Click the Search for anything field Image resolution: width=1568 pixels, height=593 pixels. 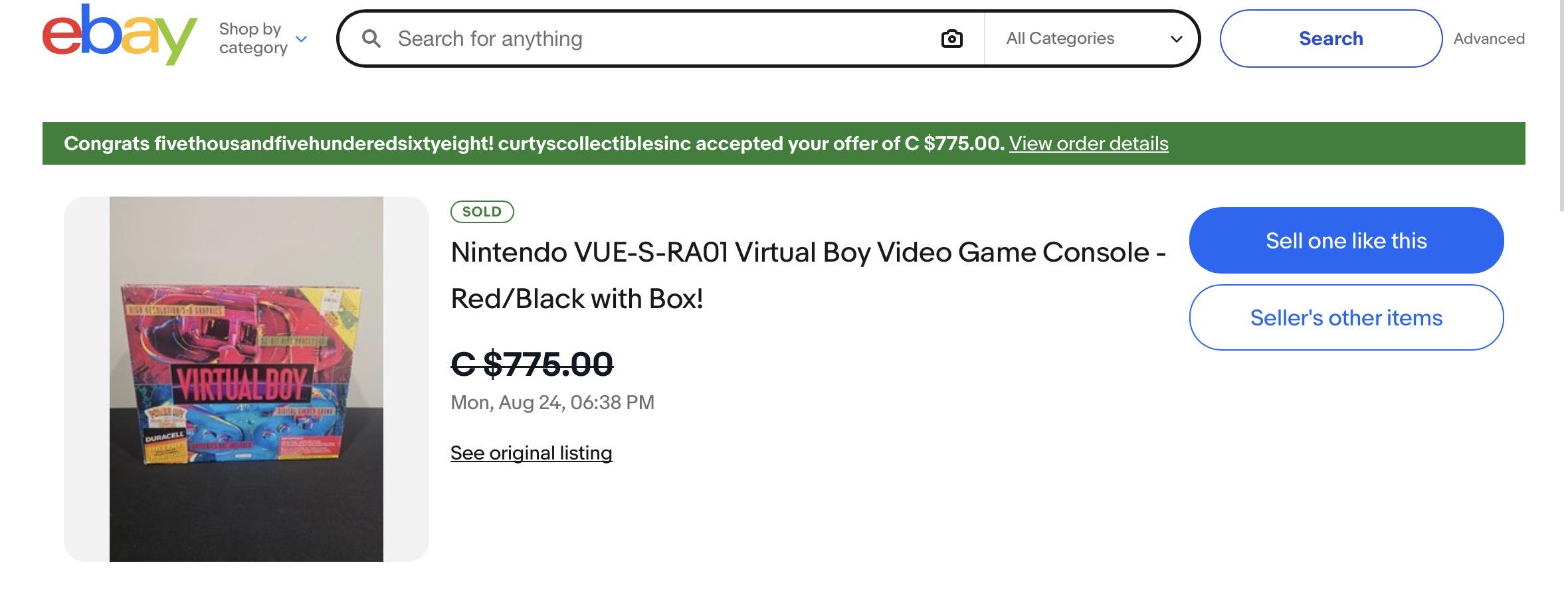(x=664, y=39)
